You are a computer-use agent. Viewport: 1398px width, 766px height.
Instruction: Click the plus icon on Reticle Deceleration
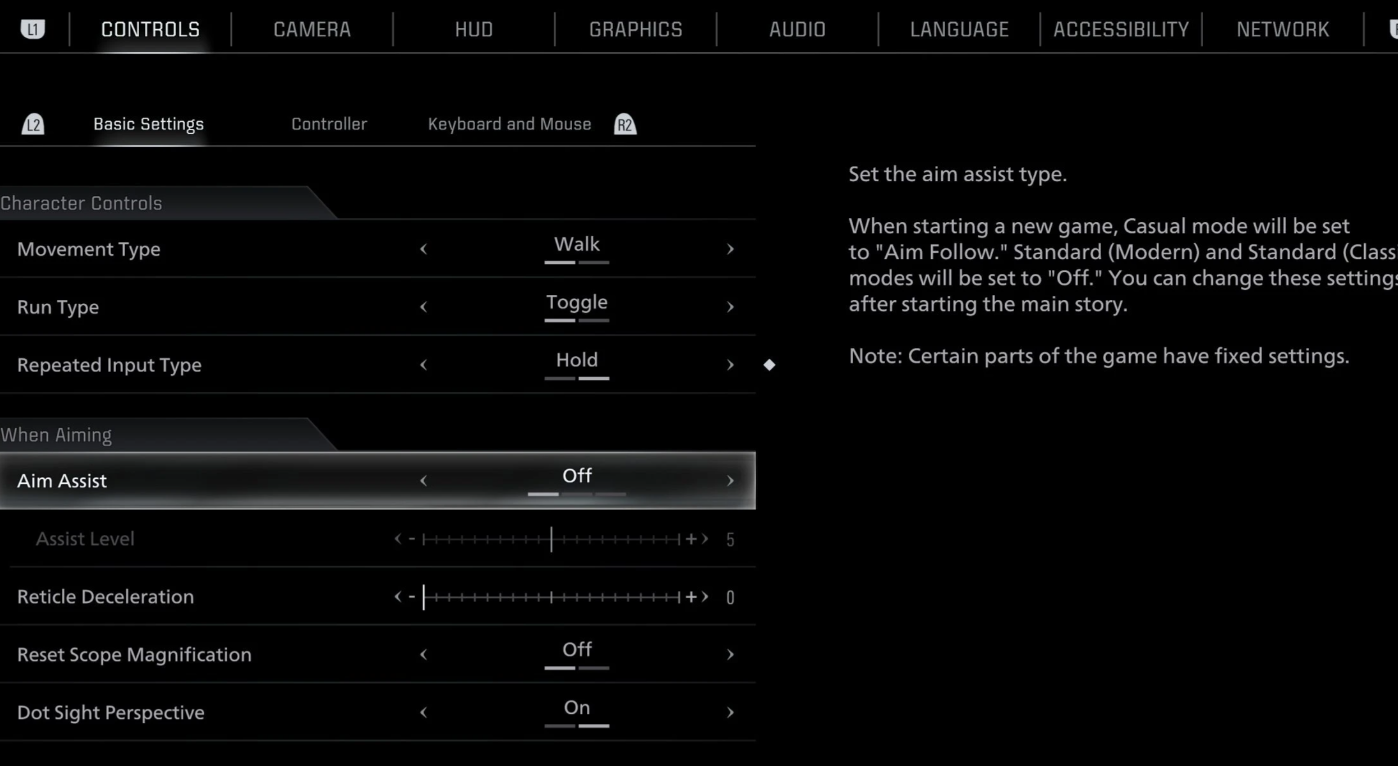click(x=690, y=597)
